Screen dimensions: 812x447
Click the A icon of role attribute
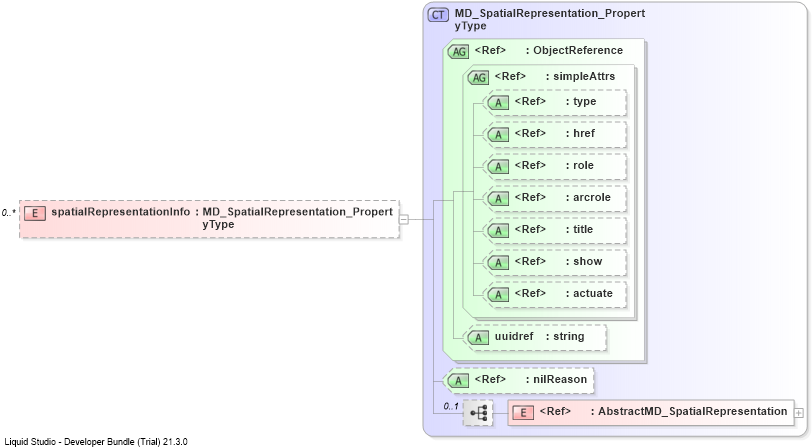[498, 167]
